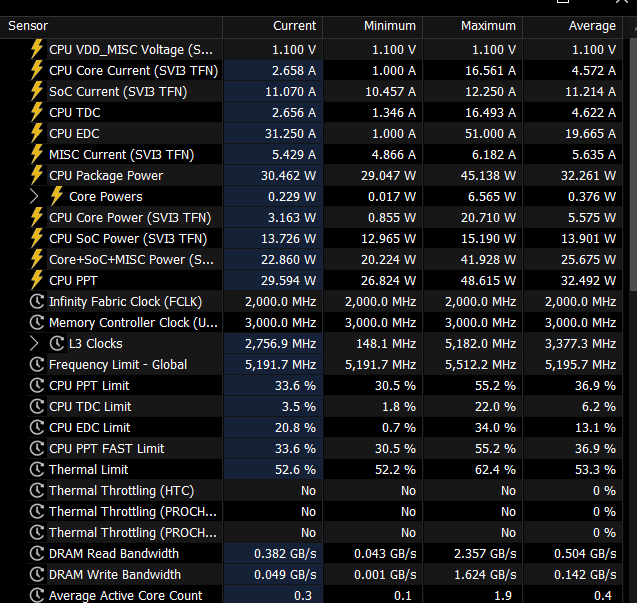Viewport: 637px width, 603px height.
Task: Click lightning icon beside CPU VDD_MISC Voltage
Action: tap(37, 49)
